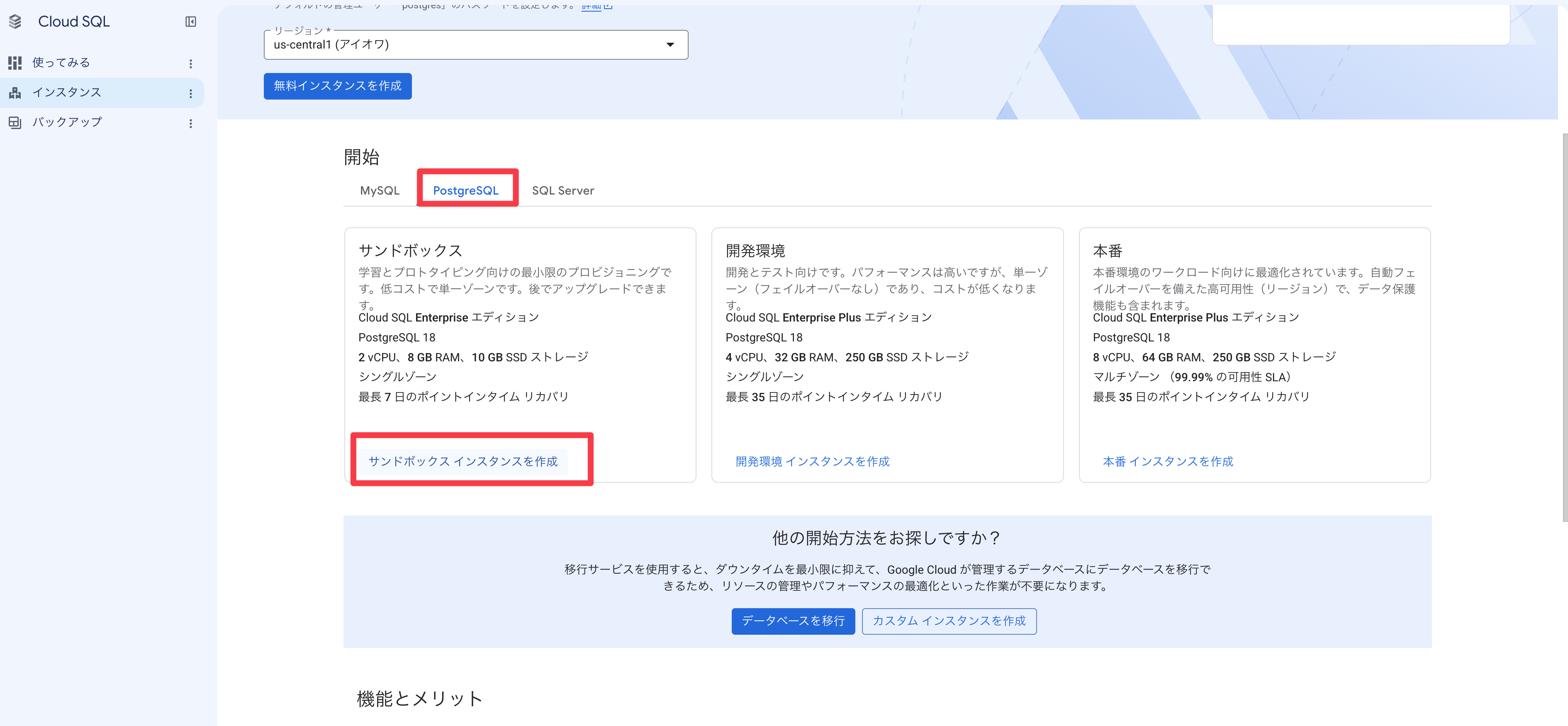
Task: Click 本番 インスタンスを作成
Action: coord(1167,461)
